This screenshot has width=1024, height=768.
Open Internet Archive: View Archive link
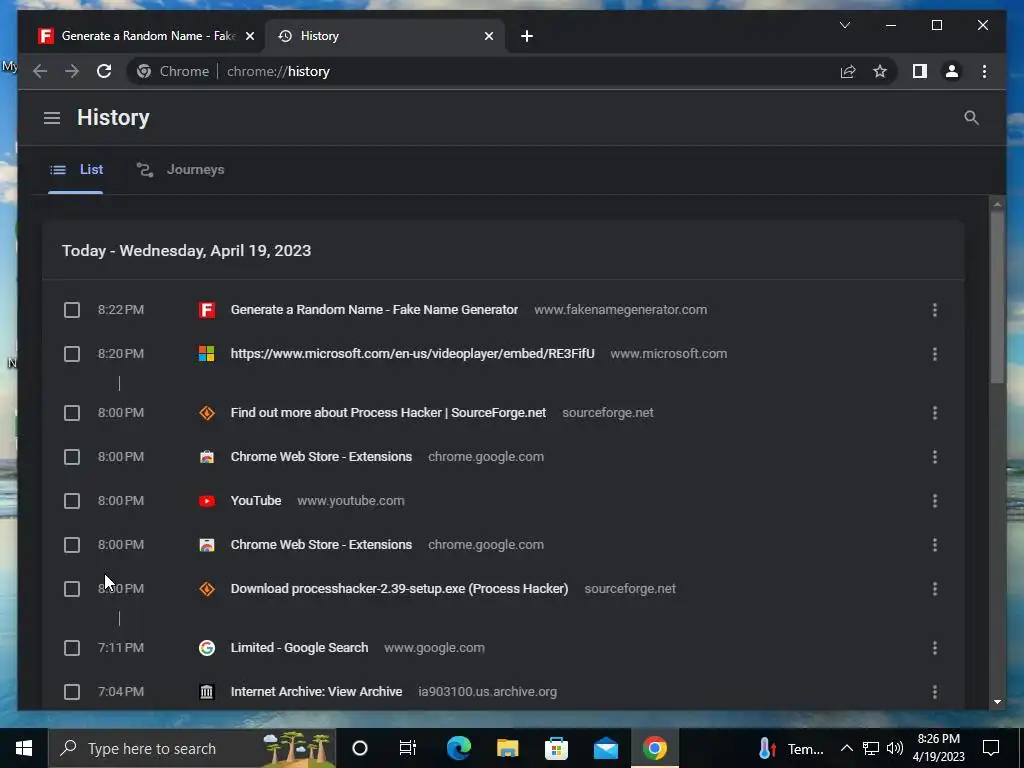click(316, 692)
